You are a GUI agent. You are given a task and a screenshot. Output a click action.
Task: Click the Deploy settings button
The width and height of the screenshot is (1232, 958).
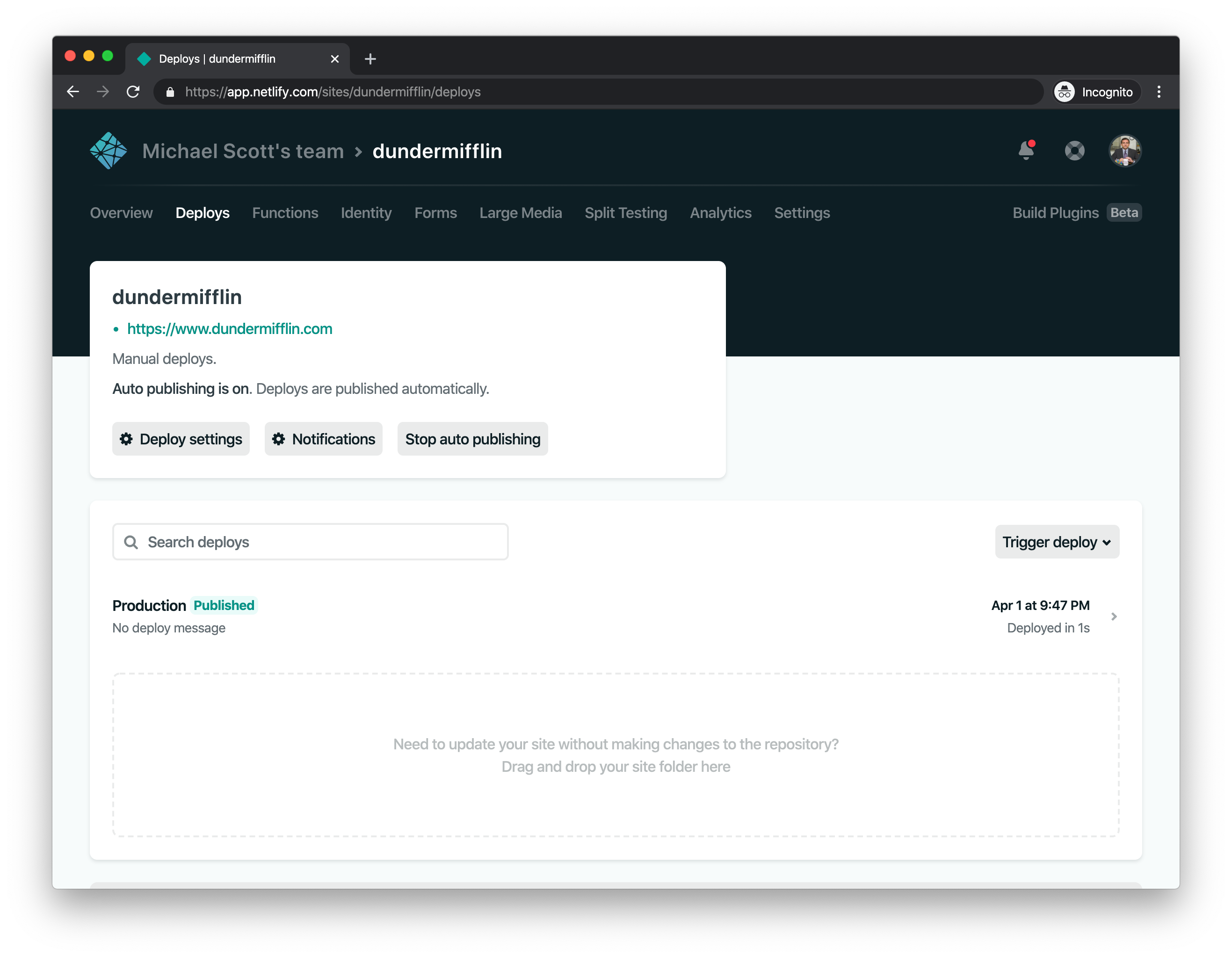181,439
